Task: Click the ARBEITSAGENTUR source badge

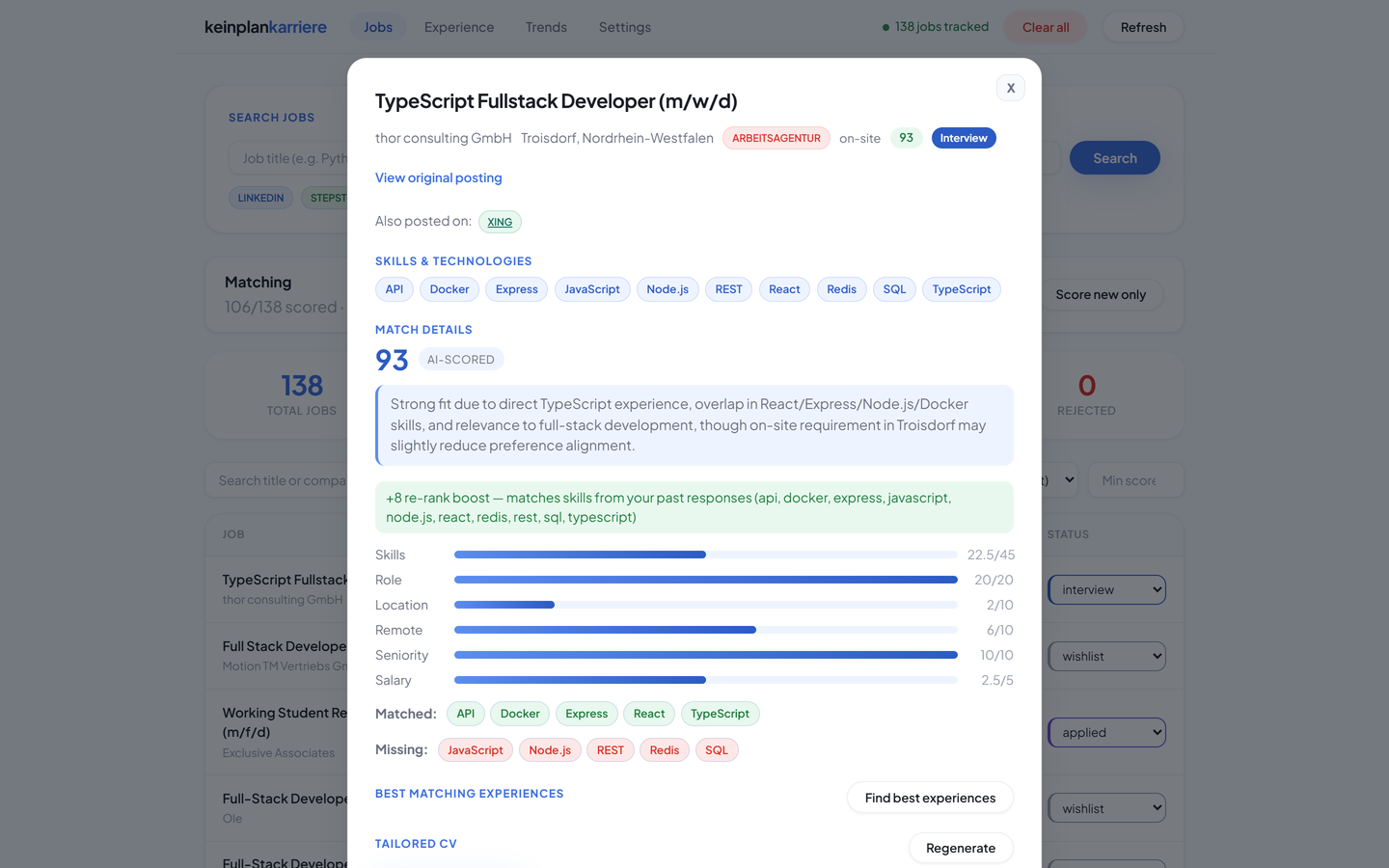Action: click(776, 138)
